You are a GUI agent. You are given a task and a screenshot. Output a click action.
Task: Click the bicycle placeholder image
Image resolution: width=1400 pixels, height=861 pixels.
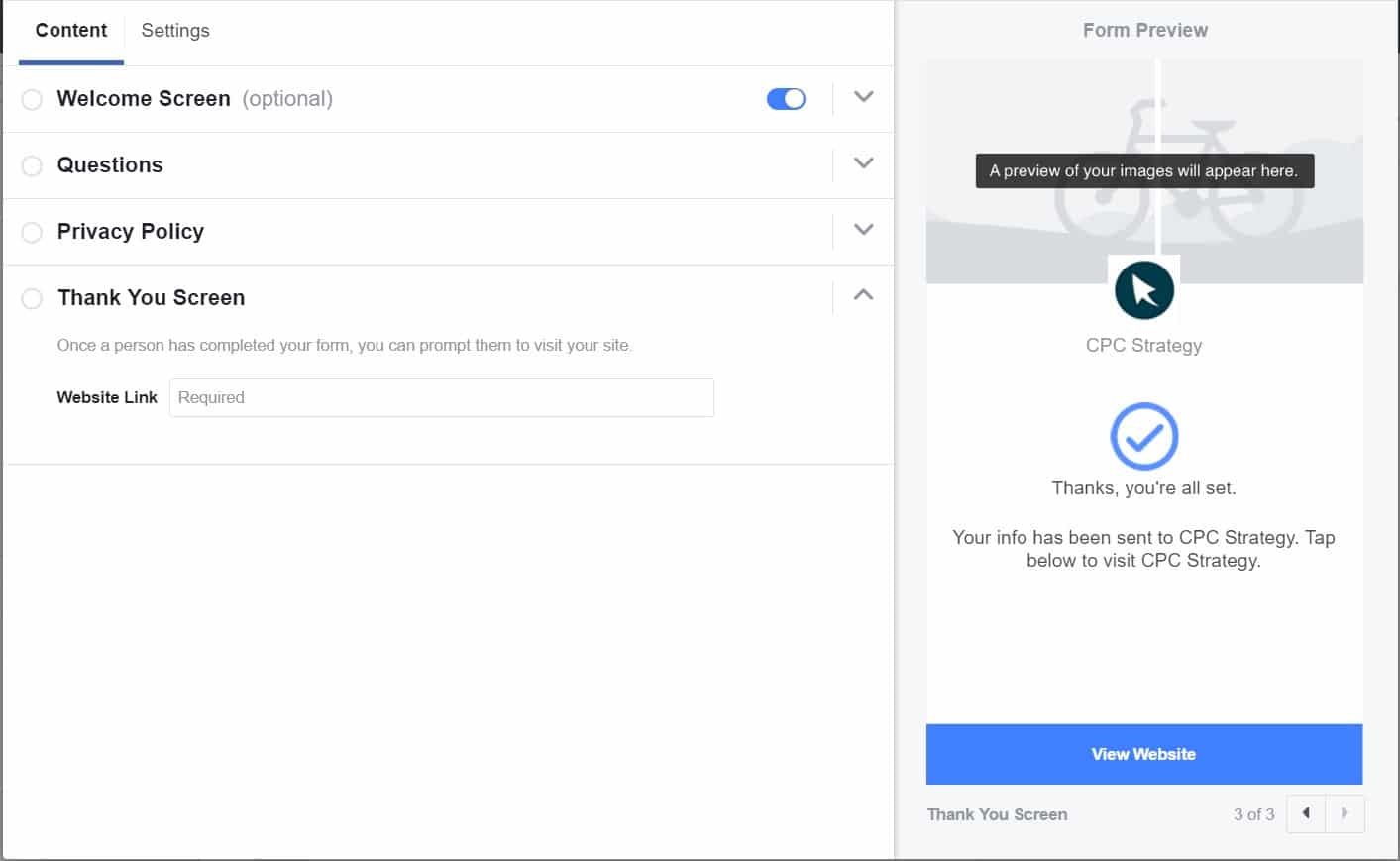click(x=1144, y=171)
